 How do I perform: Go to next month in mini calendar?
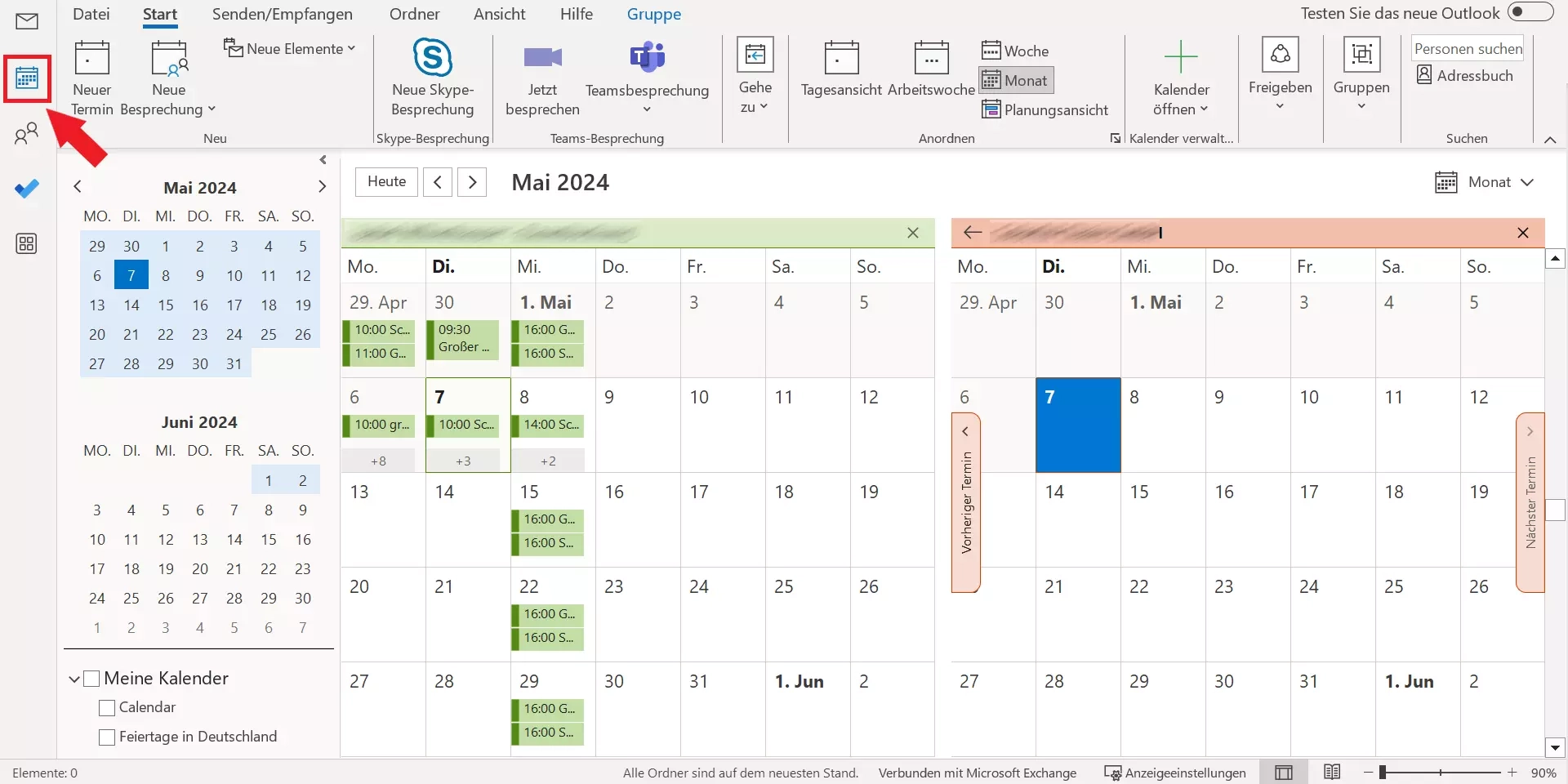point(323,187)
